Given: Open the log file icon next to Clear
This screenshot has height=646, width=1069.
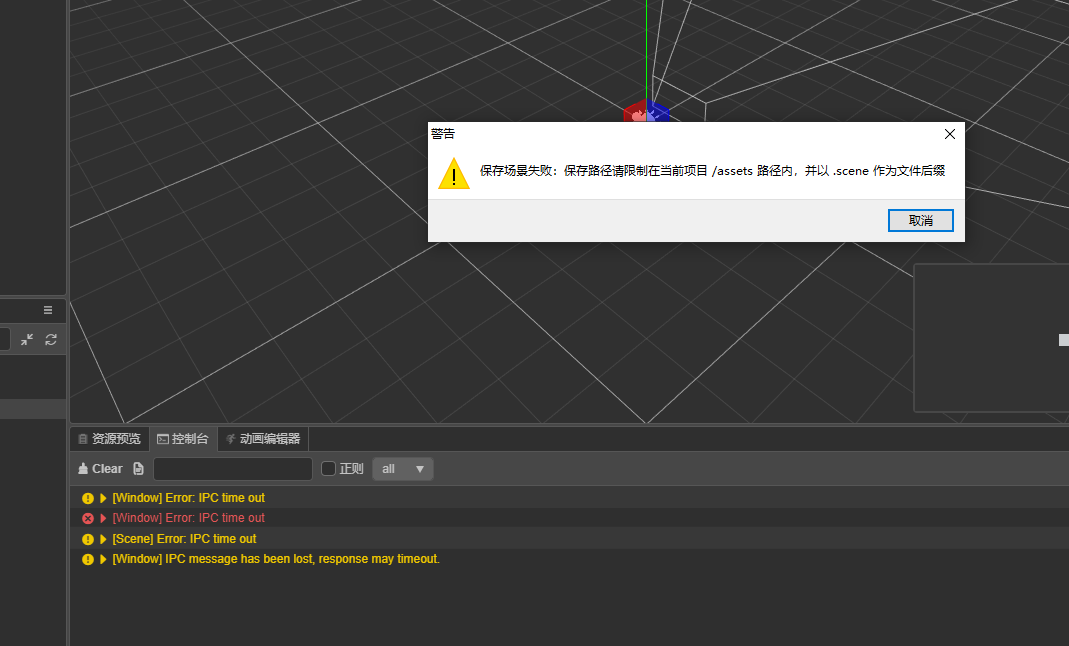Looking at the screenshot, I should pyautogui.click(x=138, y=469).
